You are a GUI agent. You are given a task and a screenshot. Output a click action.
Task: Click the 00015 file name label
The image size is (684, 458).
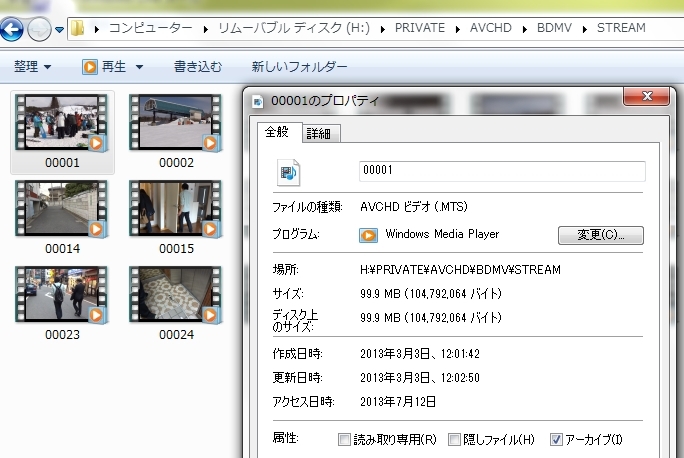[x=176, y=249]
